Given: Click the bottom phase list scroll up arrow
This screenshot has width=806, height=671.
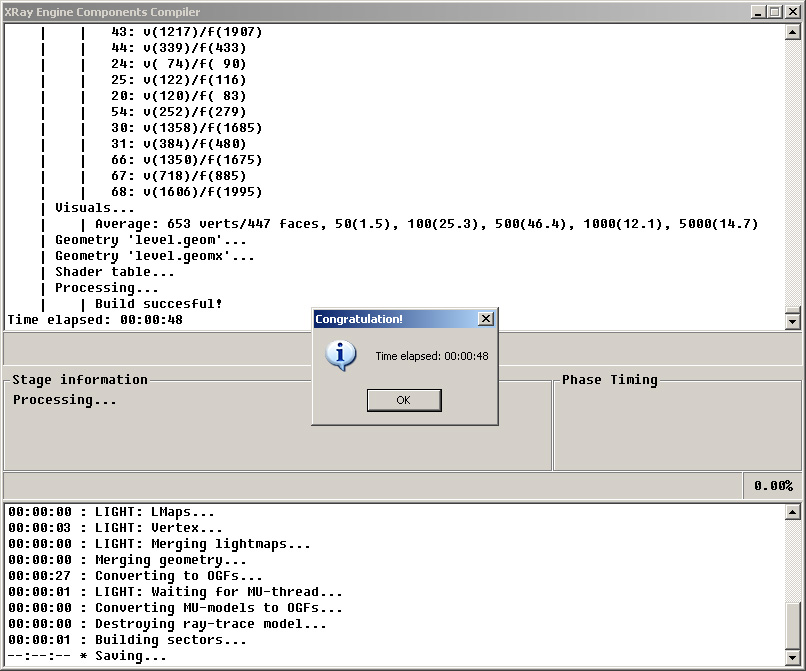Looking at the screenshot, I should (793, 512).
